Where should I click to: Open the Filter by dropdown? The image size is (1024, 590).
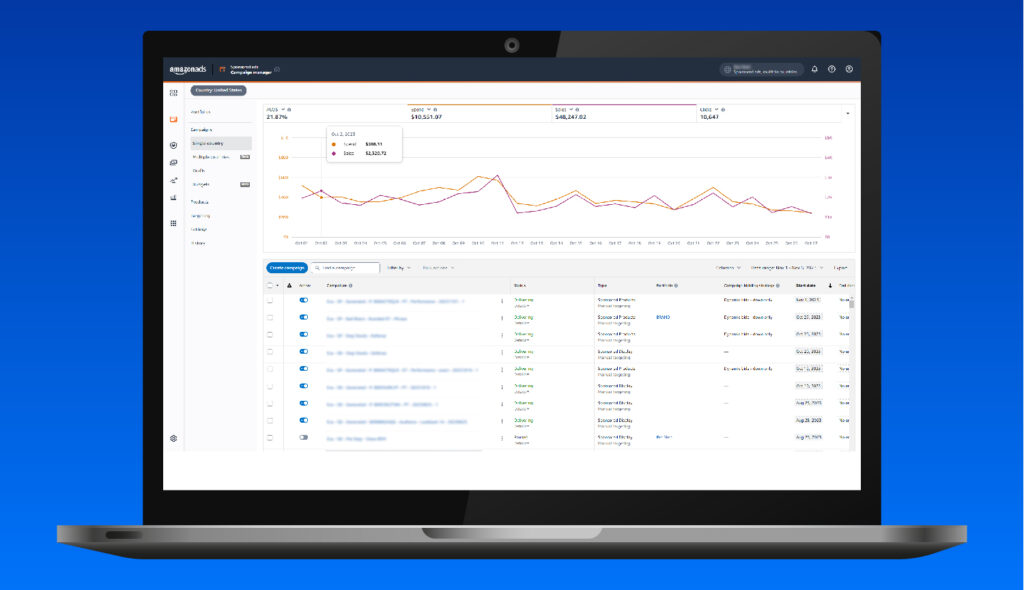coord(399,268)
